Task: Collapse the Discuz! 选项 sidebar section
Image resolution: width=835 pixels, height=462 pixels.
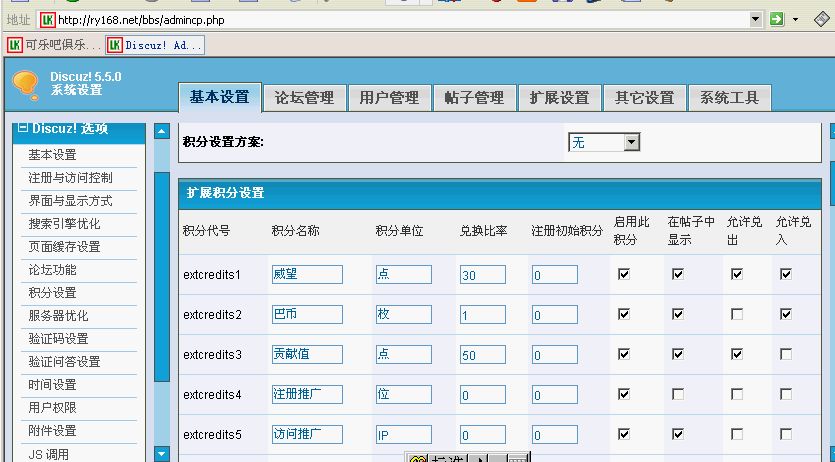Action: click(x=22, y=128)
